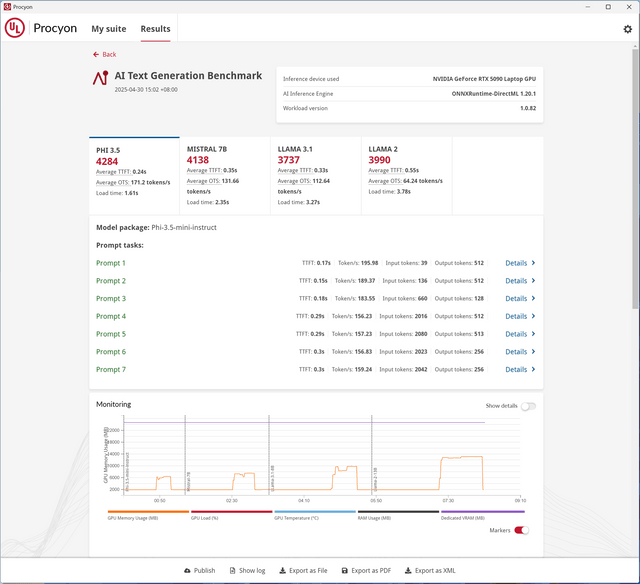The image size is (640, 584).
Task: Expand Prompt 6 details chevron
Action: click(x=533, y=352)
